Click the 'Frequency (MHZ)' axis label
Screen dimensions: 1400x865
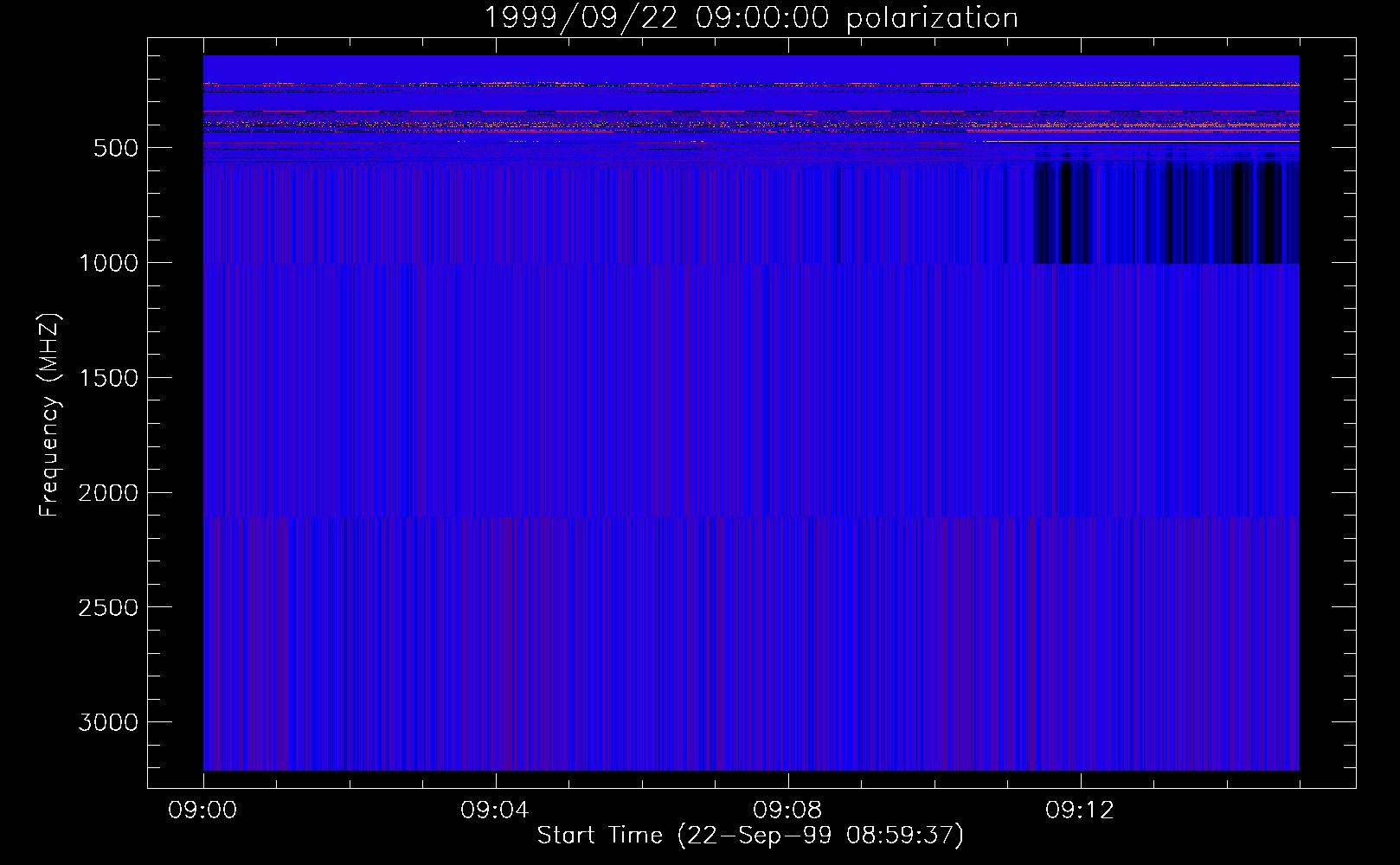49,414
